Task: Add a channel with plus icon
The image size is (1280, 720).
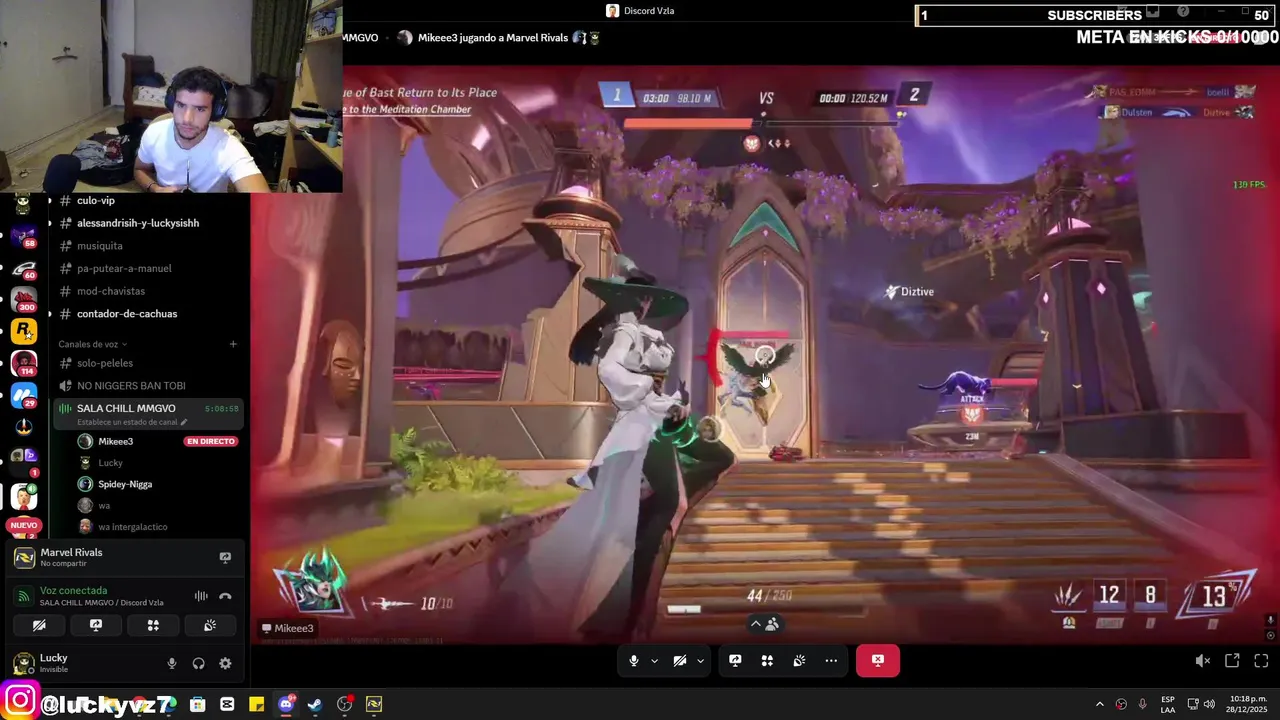Action: coord(233,344)
